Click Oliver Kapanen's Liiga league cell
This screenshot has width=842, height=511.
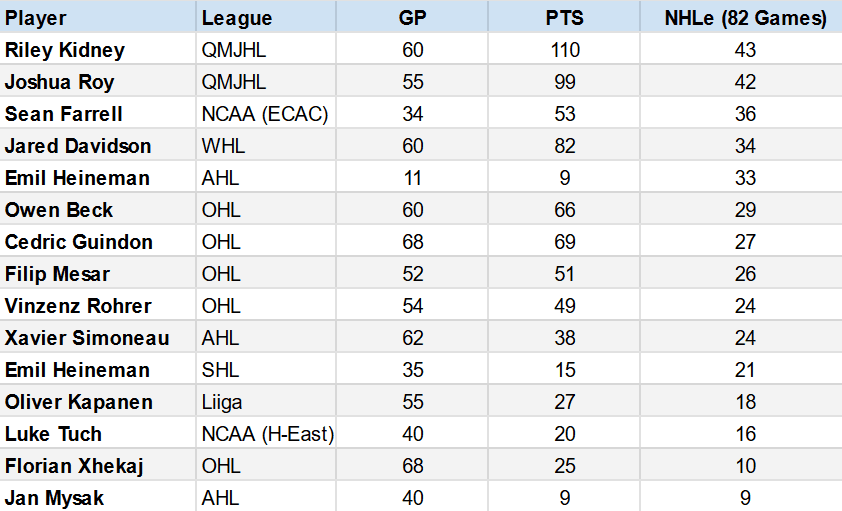point(266,402)
